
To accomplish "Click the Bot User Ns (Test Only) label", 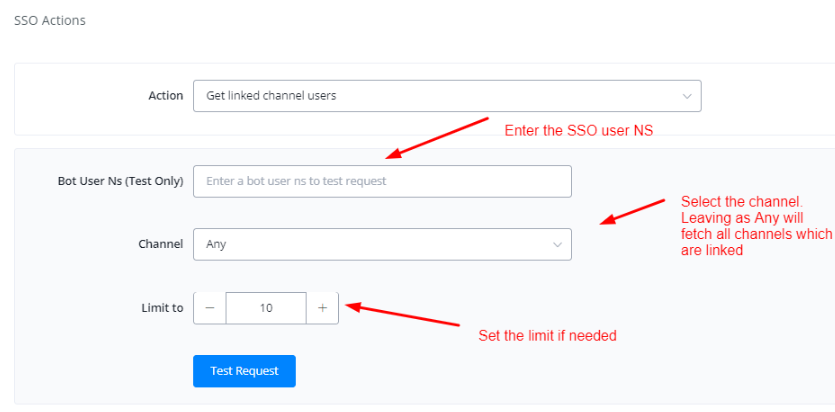I will point(120,181).
